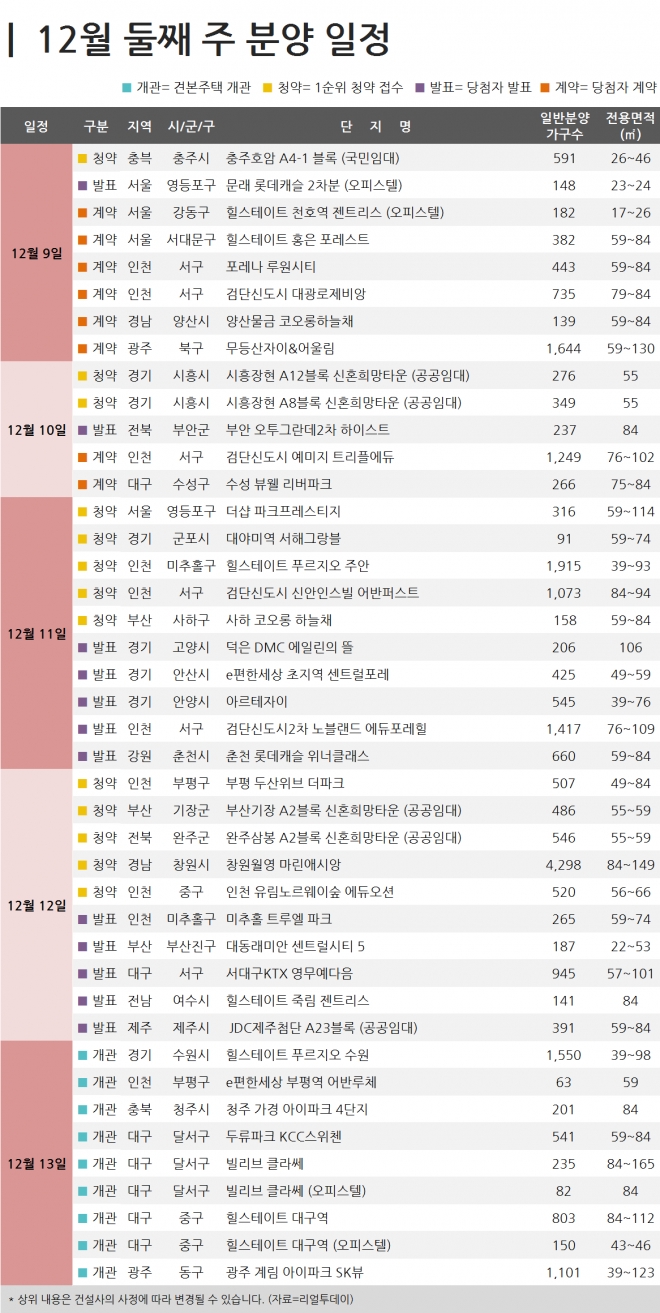
Task: Click 'e편한세상 부평역 어반루체'
Action: coord(302,1082)
